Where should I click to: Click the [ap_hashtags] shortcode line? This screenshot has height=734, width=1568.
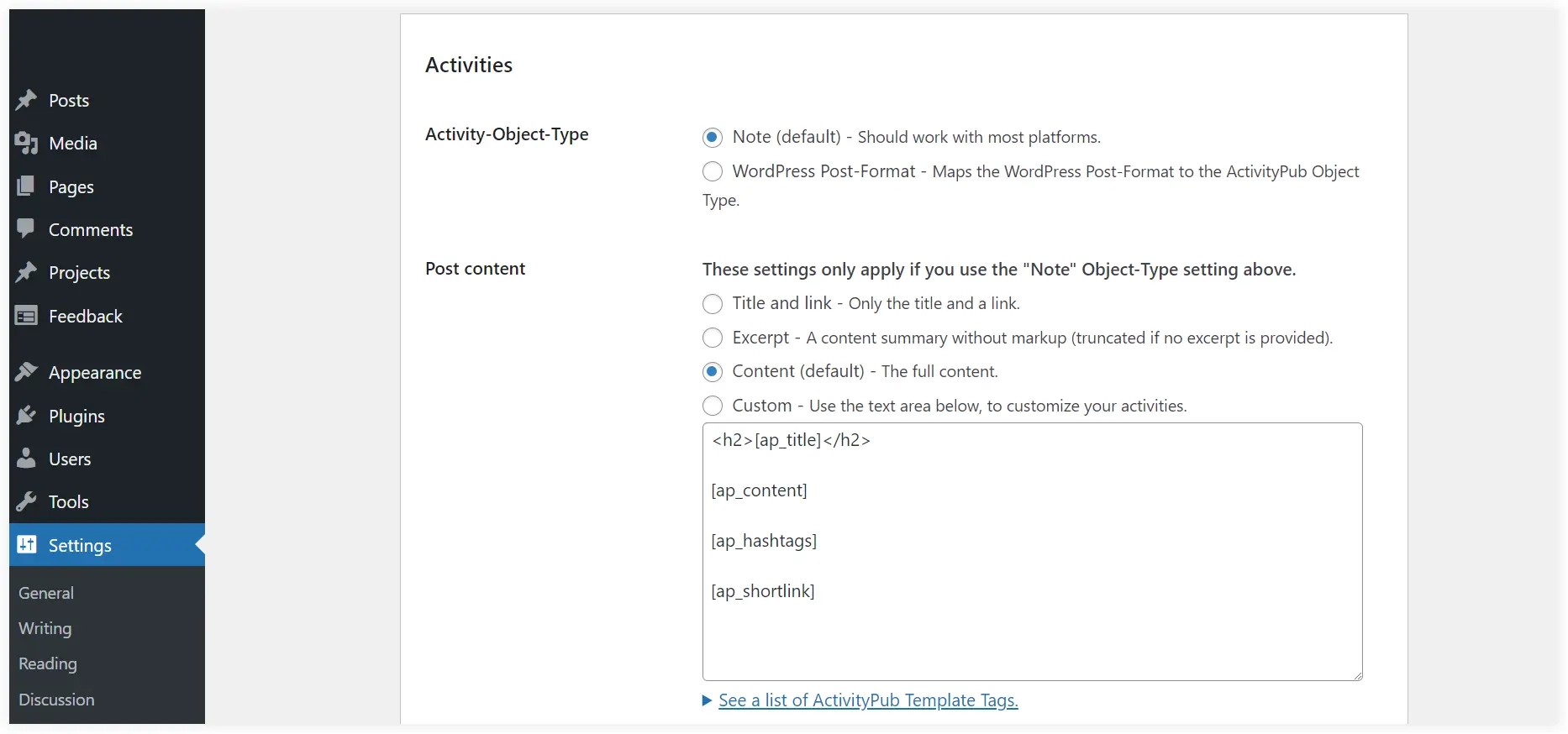click(764, 541)
